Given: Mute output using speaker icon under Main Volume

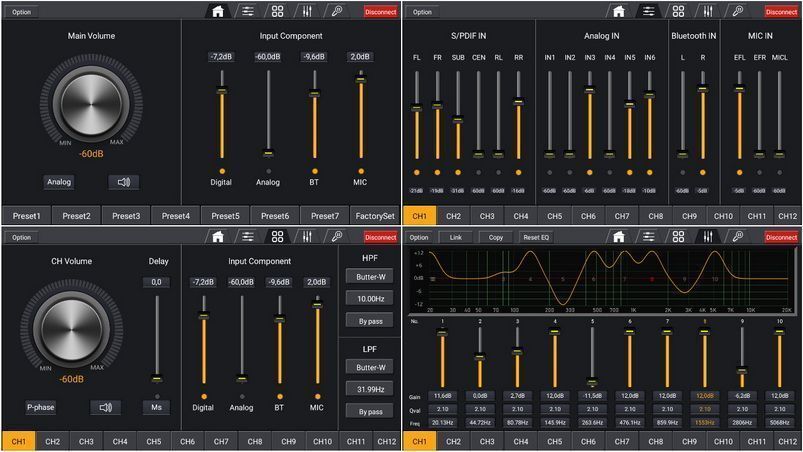Looking at the screenshot, I should tap(123, 182).
